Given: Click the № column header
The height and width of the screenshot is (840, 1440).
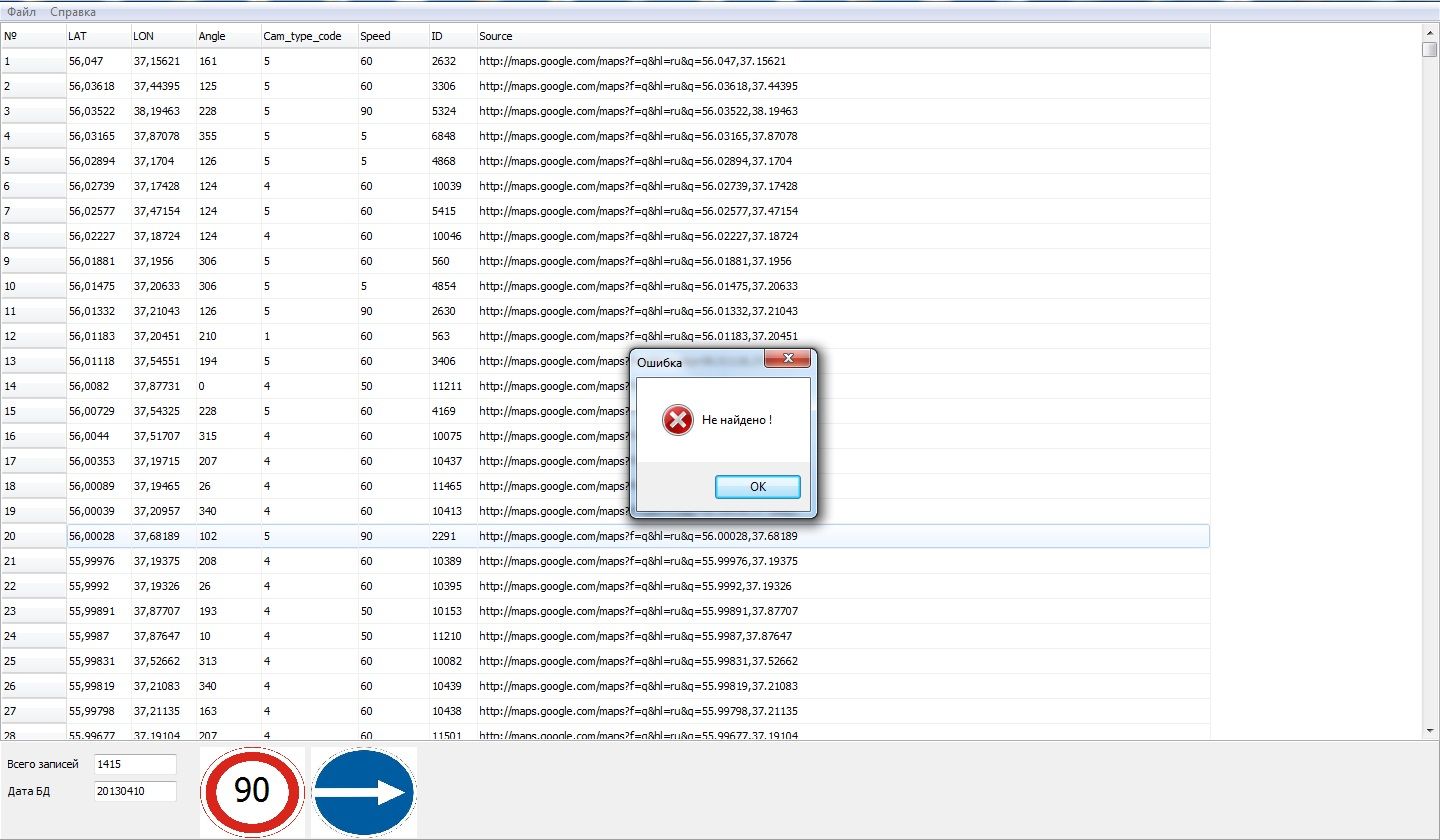Looking at the screenshot, I should pos(33,36).
